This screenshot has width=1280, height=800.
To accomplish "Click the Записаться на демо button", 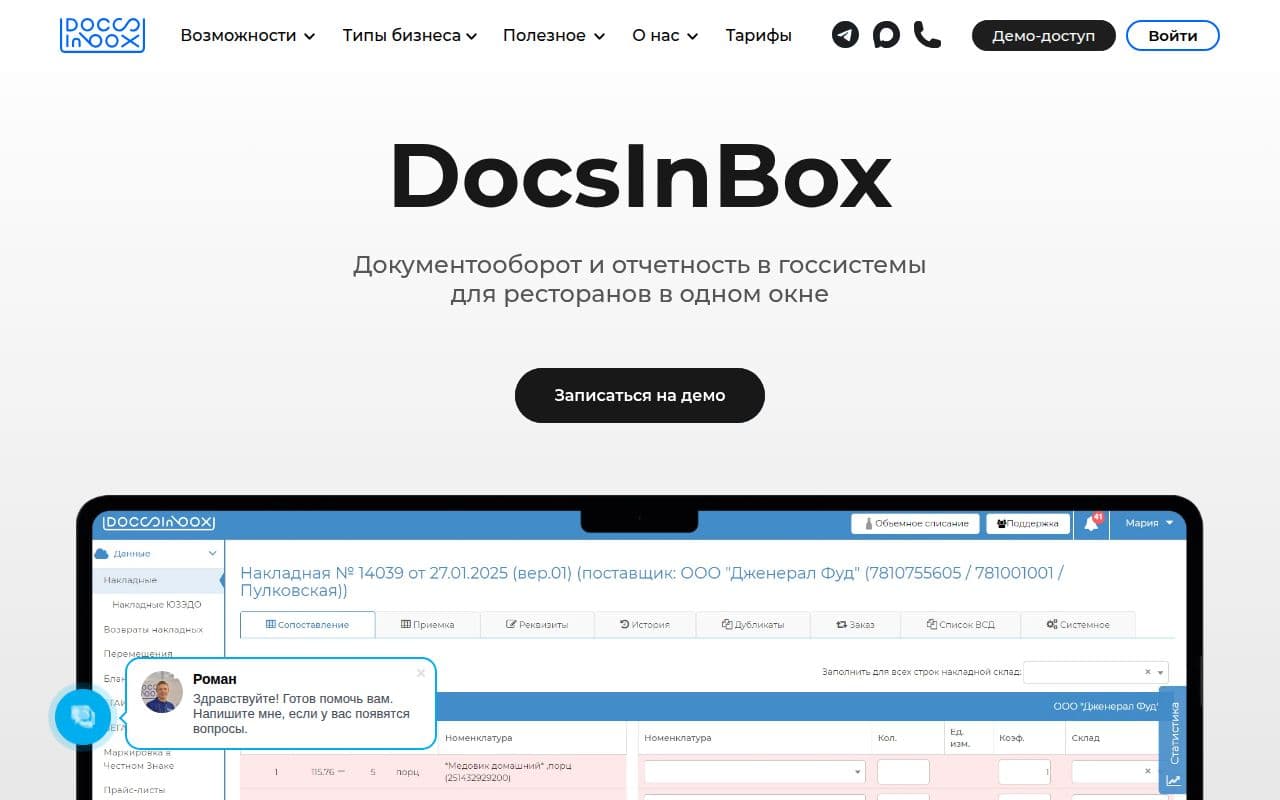I will [x=640, y=395].
